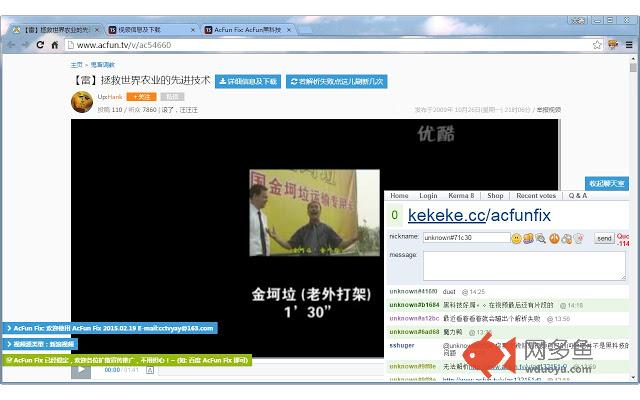Close the second browser tab
The height and width of the screenshot is (400, 640).
pyautogui.click(x=193, y=30)
